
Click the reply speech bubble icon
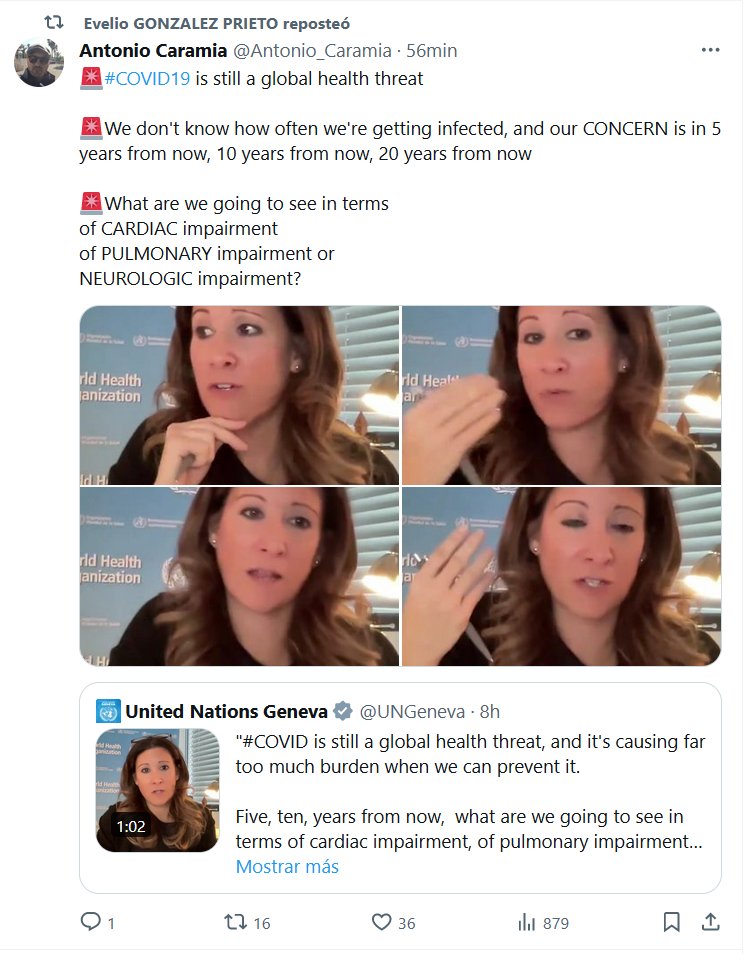[x=91, y=921]
